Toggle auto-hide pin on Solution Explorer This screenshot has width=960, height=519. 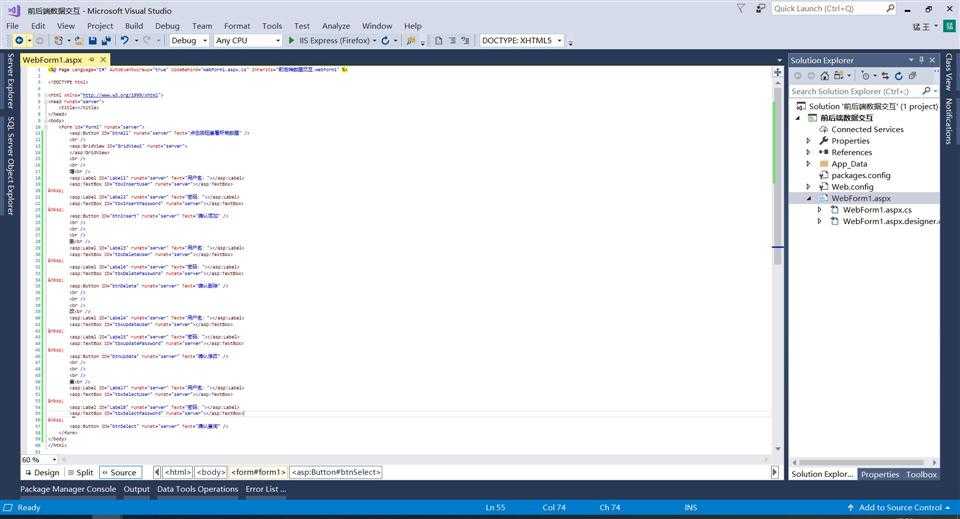(921, 60)
